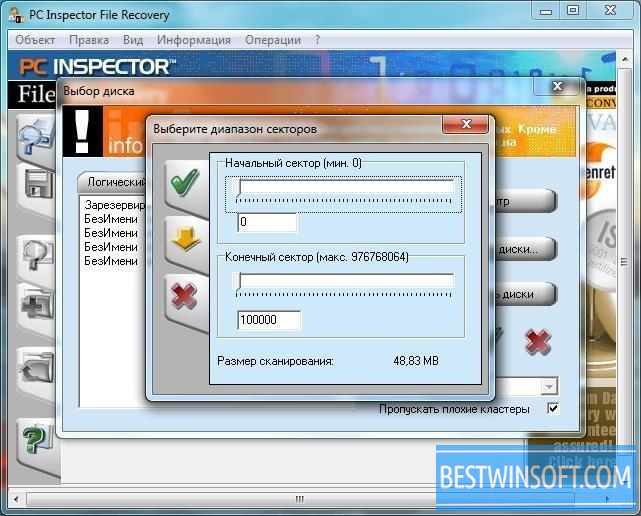Click the floppy disk save icon in sidebar

[x=38, y=186]
